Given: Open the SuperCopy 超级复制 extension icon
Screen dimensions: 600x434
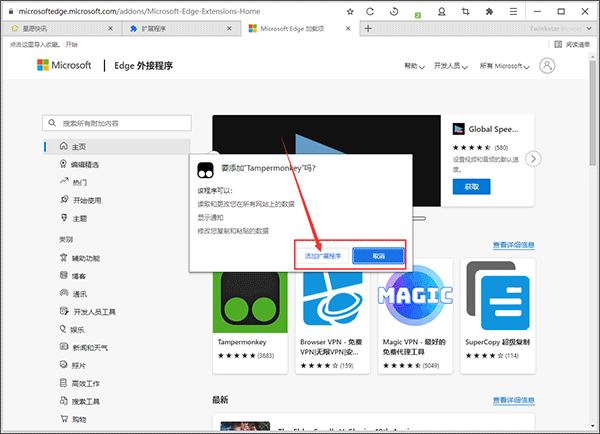Looking at the screenshot, I should point(496,297).
